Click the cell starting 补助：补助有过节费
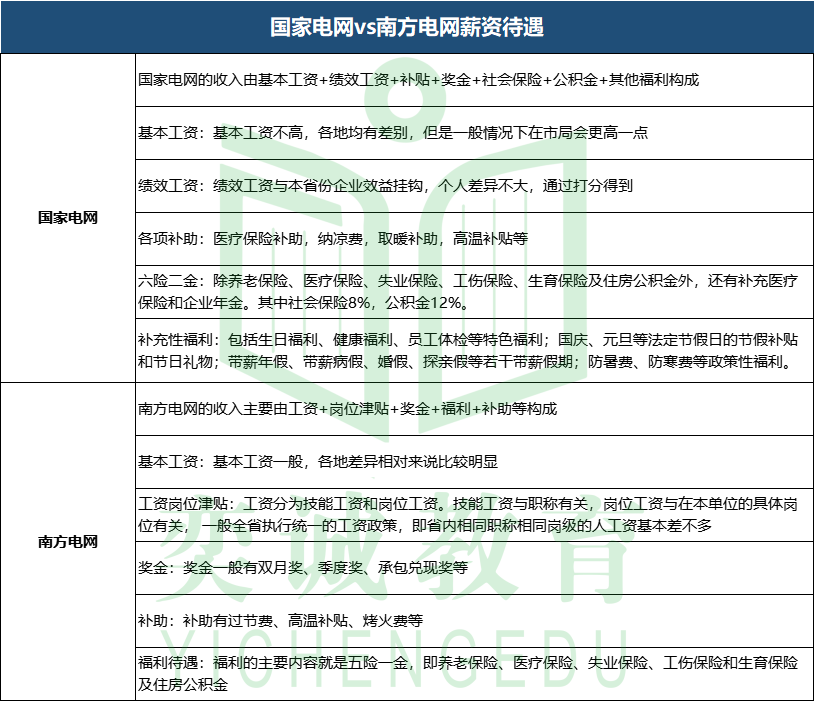The image size is (814, 701). coord(474,621)
